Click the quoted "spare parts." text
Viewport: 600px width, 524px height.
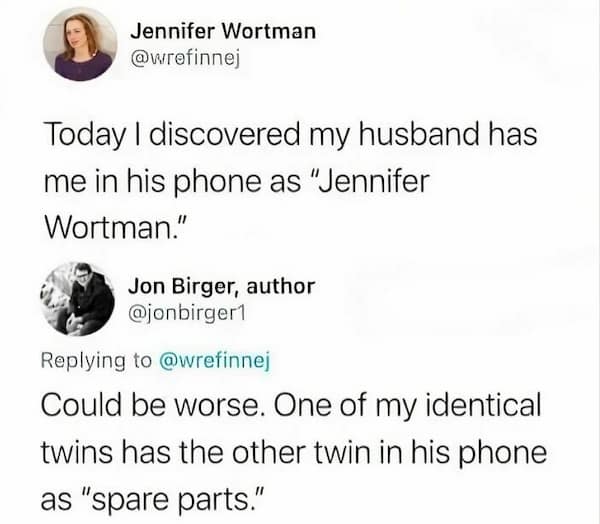click(x=171, y=500)
